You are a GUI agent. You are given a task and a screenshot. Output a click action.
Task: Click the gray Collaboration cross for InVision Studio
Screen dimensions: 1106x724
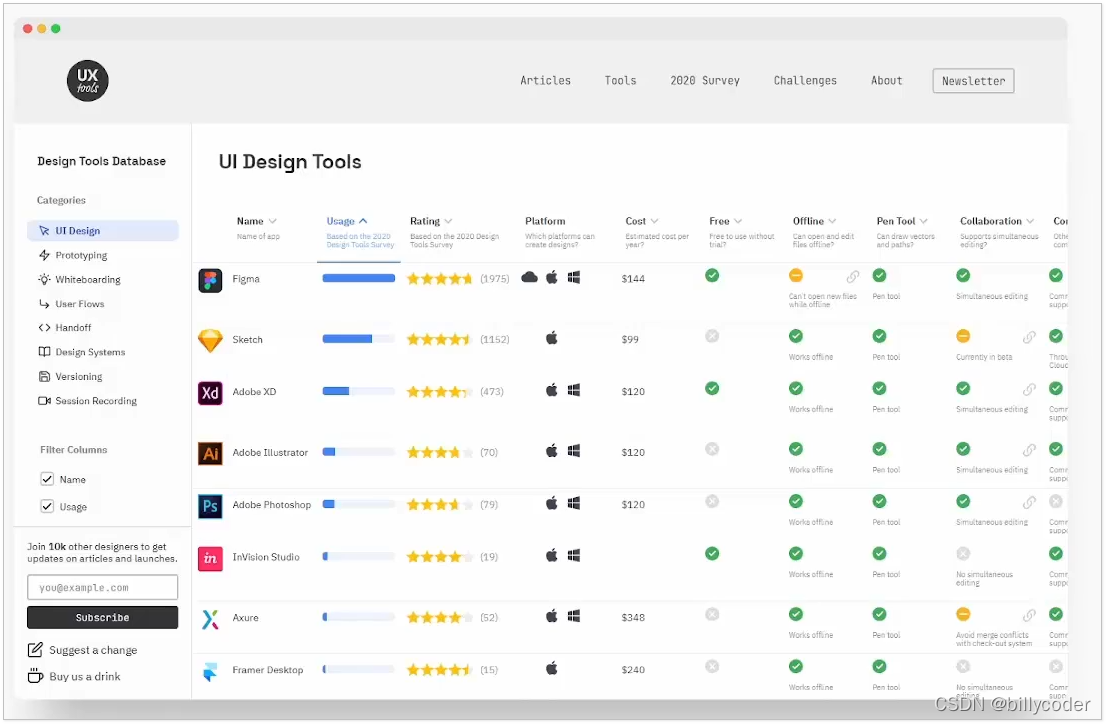[x=963, y=553]
